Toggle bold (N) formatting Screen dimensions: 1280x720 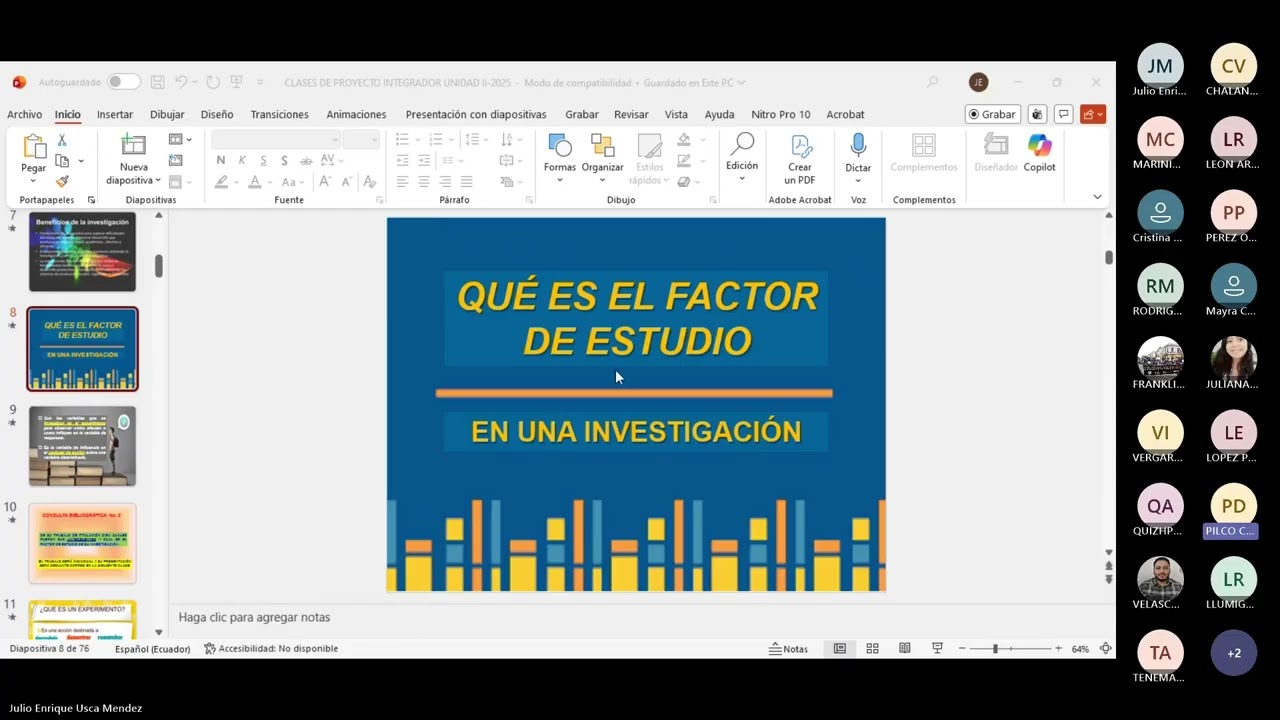[x=221, y=160]
